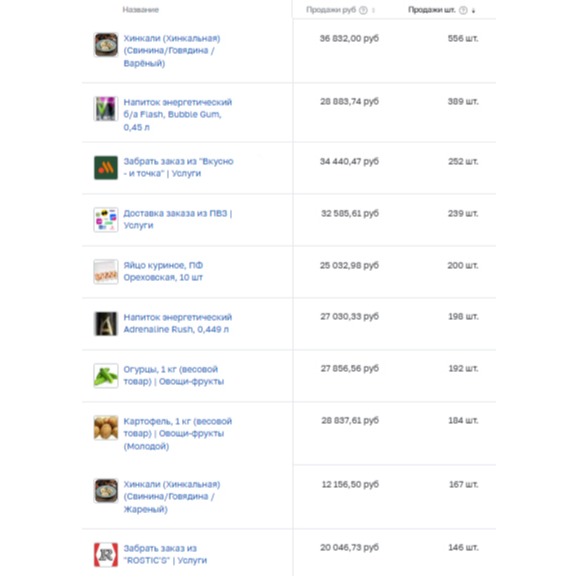Open Забрать заказ из ROSTIC'S link
This screenshot has width=577, height=577.
pyautogui.click(x=165, y=554)
